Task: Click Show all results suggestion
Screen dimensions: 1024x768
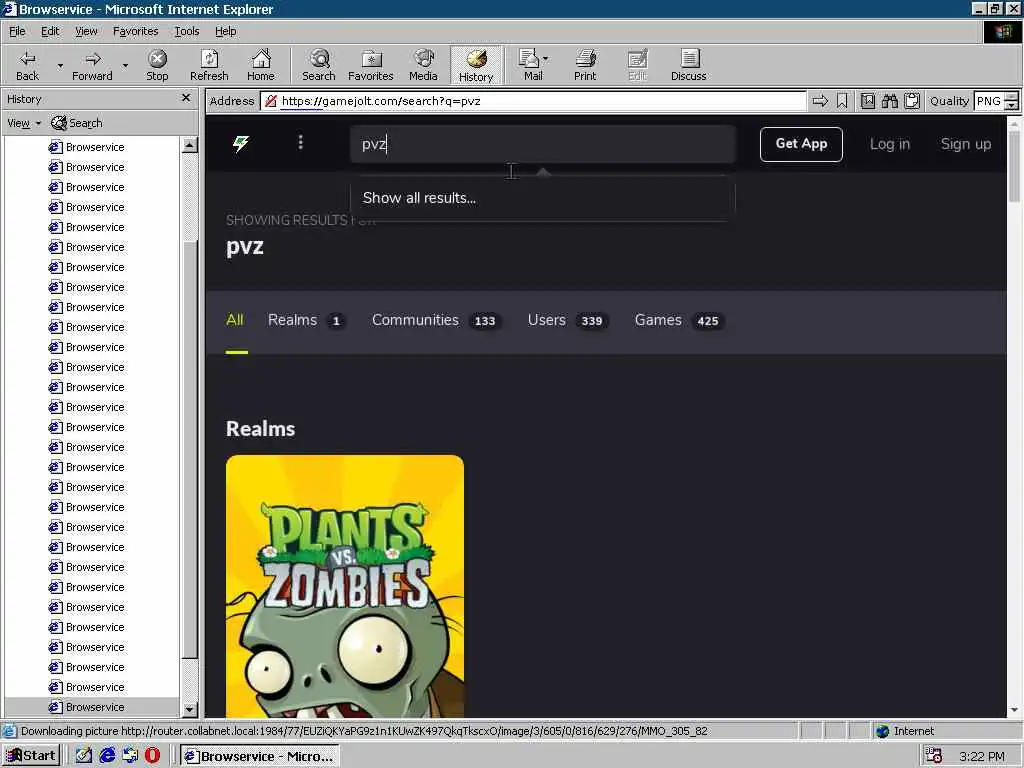Action: point(419,198)
